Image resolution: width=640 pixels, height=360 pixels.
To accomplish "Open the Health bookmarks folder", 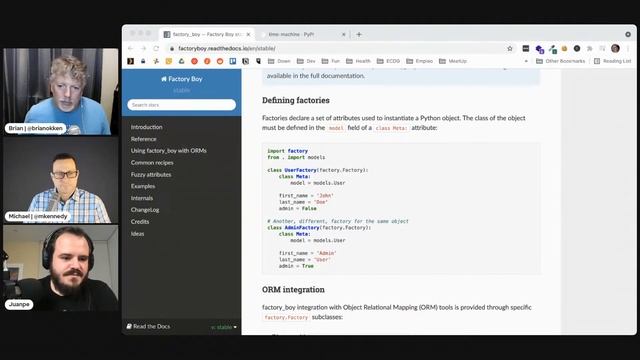I will 358,61.
